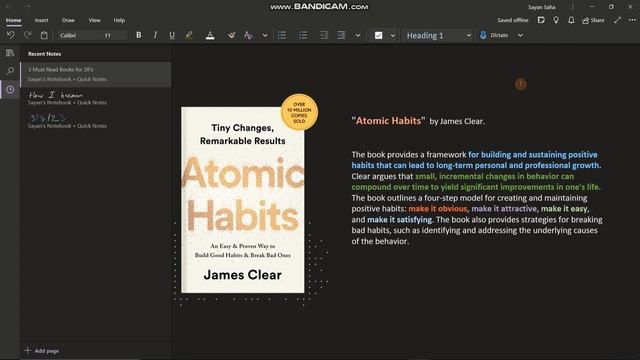Navigate forward with arrow in title bar
The width and height of the screenshot is (640, 360).
(x=27, y=6)
